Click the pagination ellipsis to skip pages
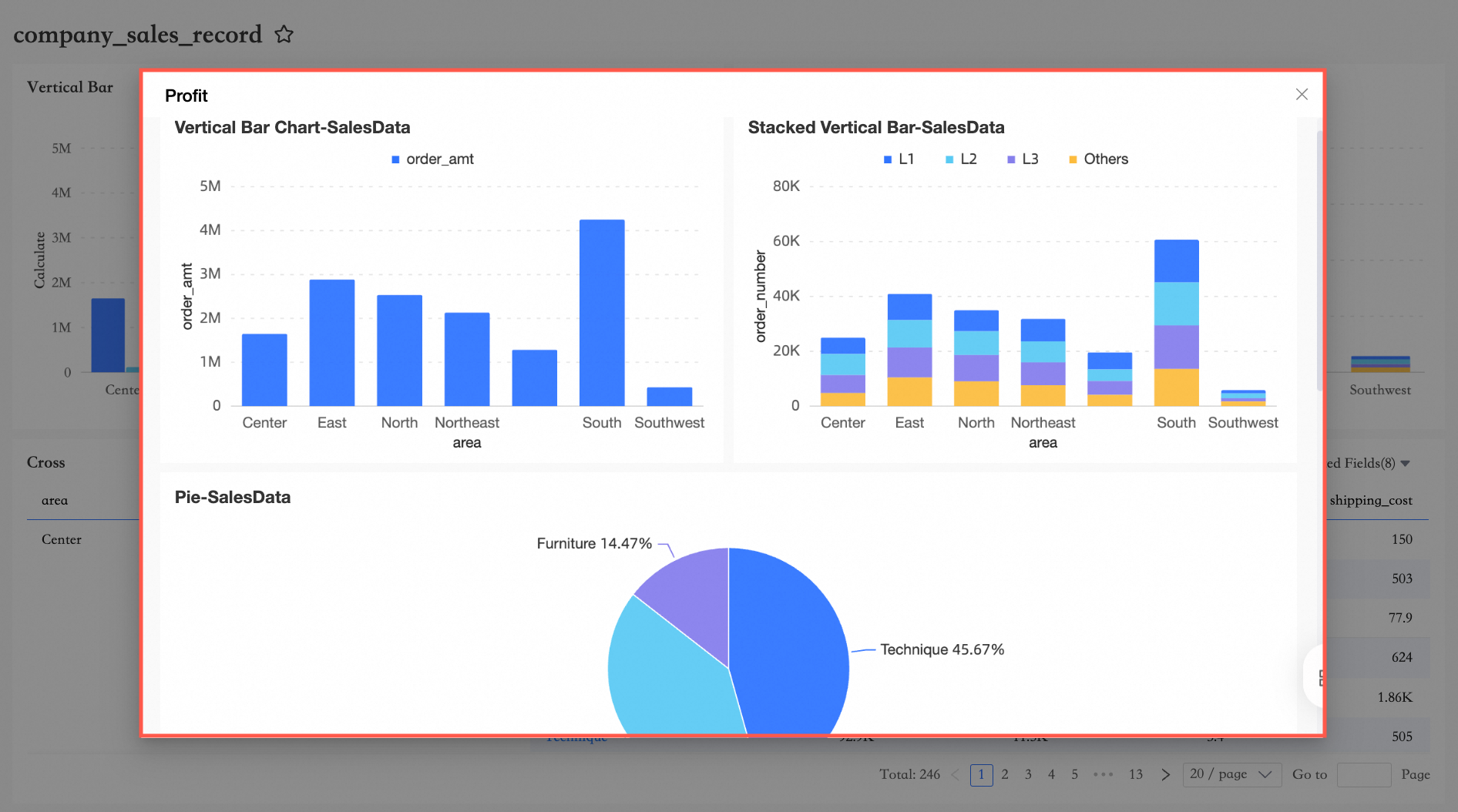The image size is (1458, 812). click(1104, 774)
